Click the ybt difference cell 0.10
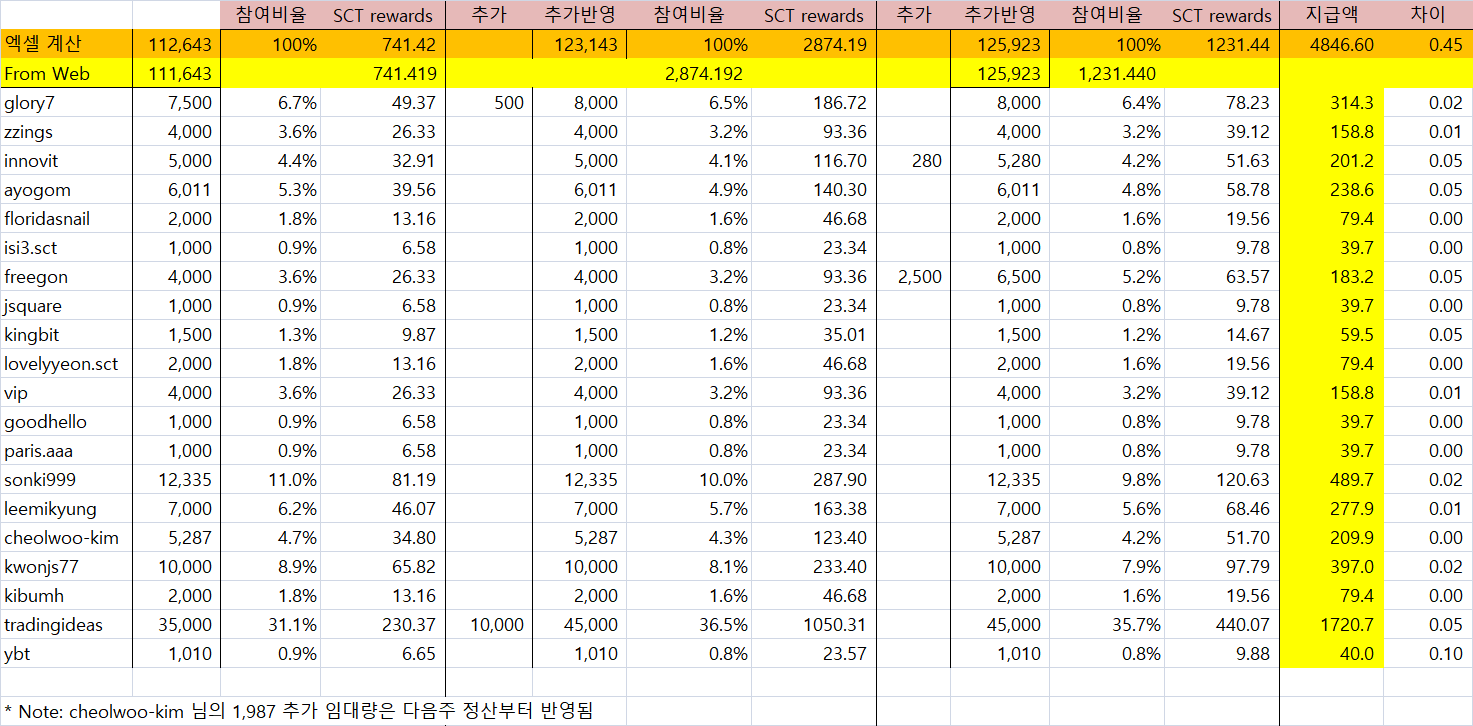The height and width of the screenshot is (726, 1473). pyautogui.click(x=1428, y=653)
